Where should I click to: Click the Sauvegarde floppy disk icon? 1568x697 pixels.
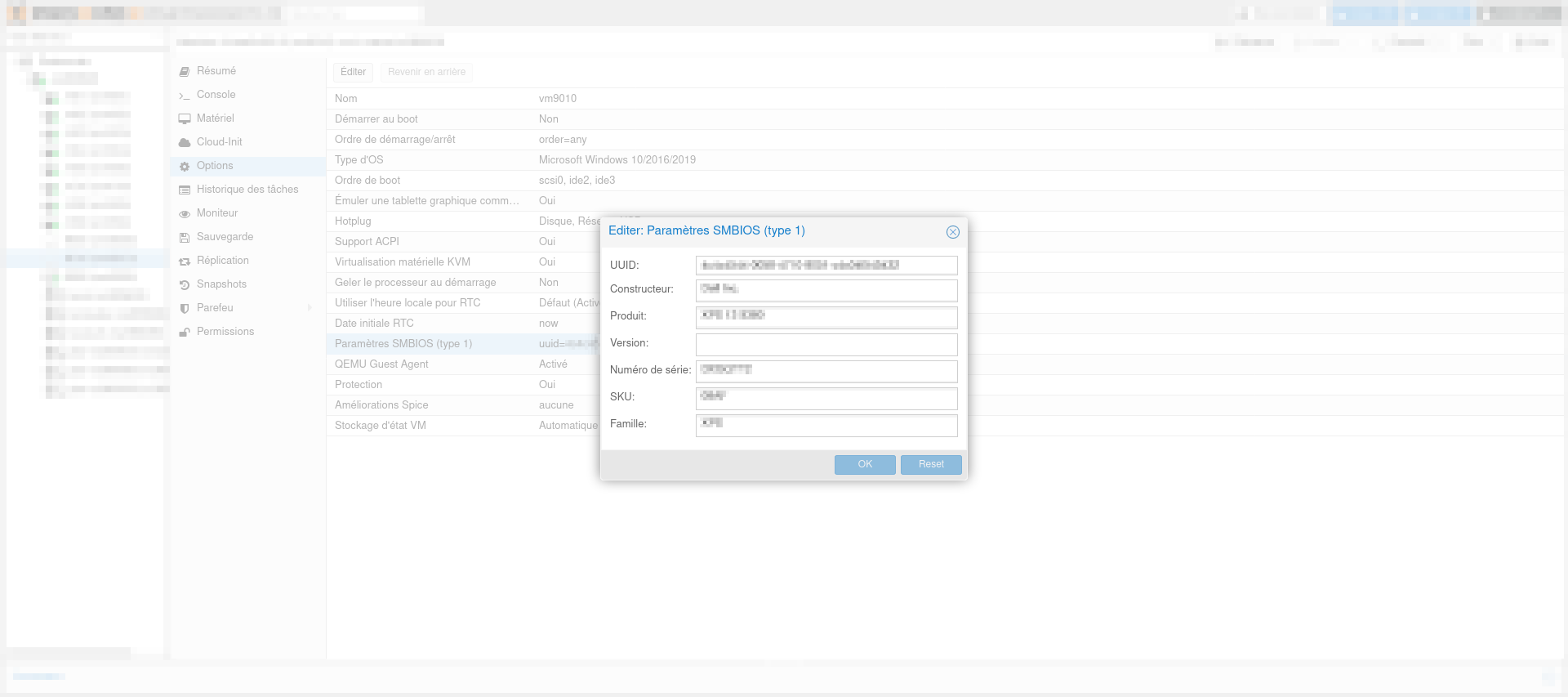[x=185, y=238]
